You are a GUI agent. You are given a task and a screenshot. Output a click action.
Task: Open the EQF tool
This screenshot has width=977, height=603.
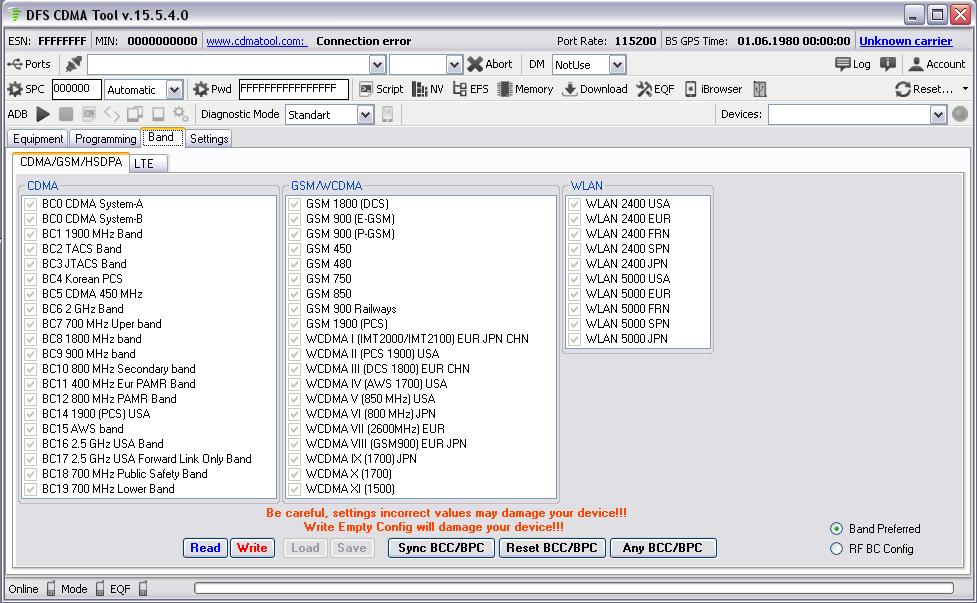tap(655, 89)
